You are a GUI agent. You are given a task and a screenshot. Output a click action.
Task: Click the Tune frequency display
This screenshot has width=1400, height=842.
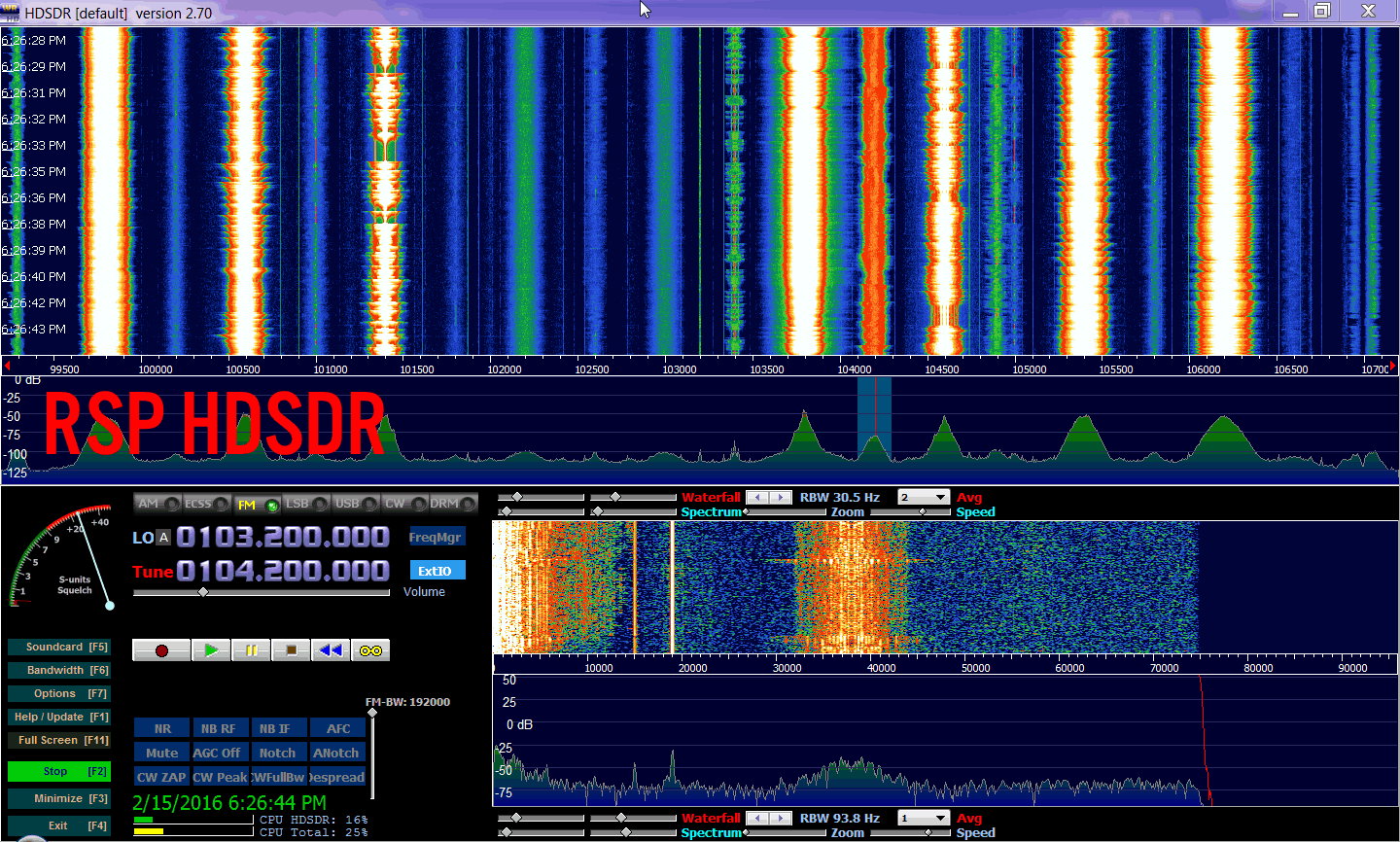click(x=282, y=571)
